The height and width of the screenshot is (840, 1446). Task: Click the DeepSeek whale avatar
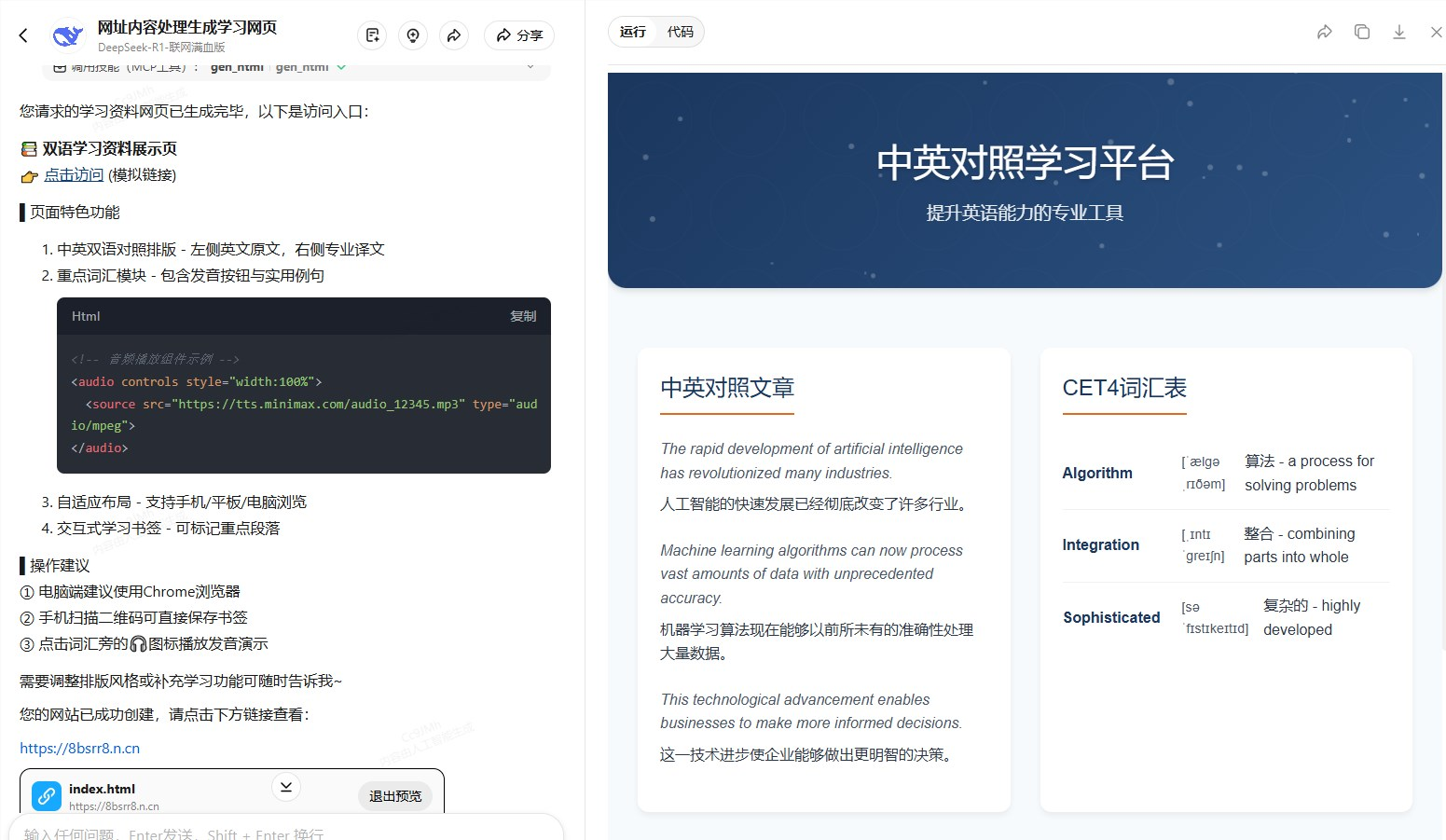[67, 35]
